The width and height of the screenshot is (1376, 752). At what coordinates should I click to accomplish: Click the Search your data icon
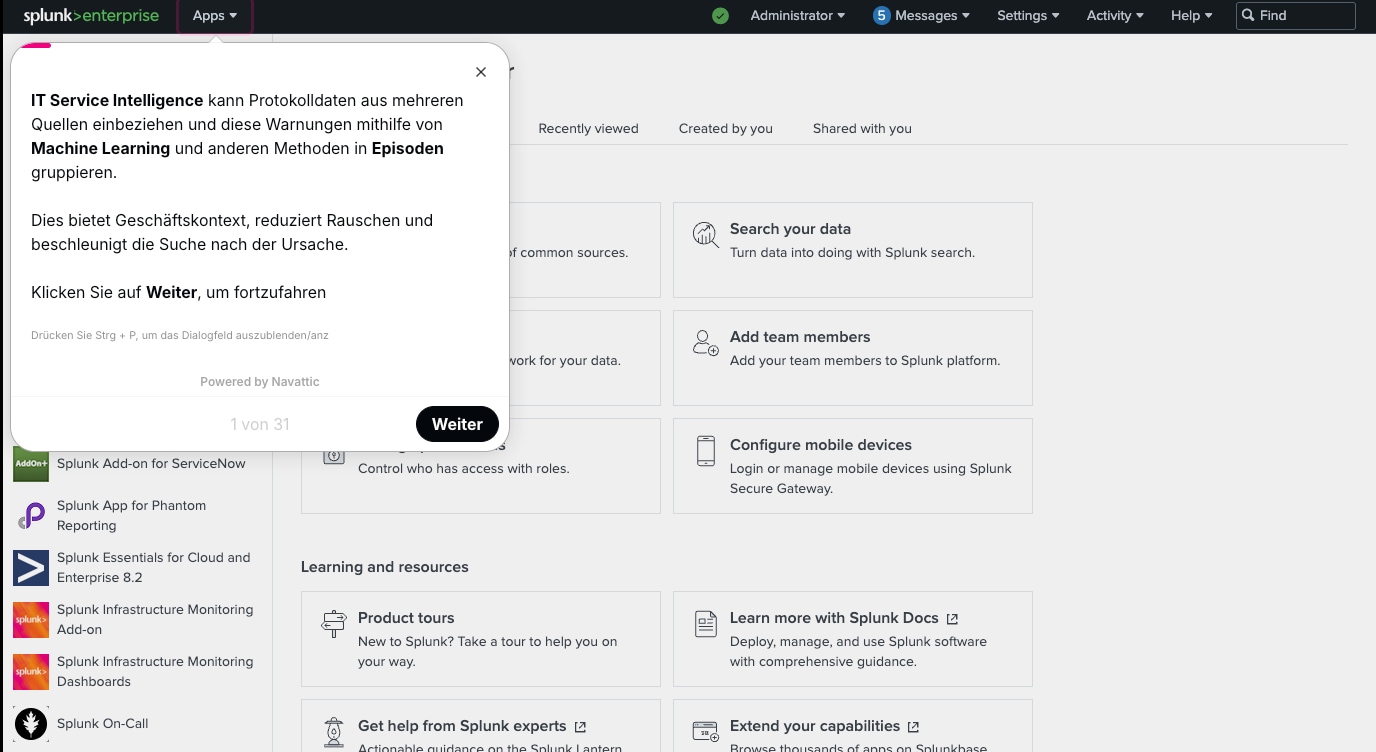coord(706,235)
